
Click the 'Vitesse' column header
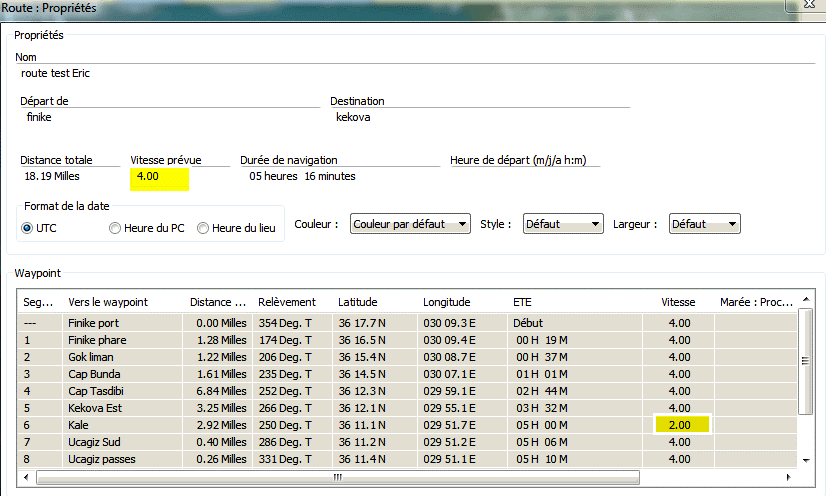pos(678,302)
